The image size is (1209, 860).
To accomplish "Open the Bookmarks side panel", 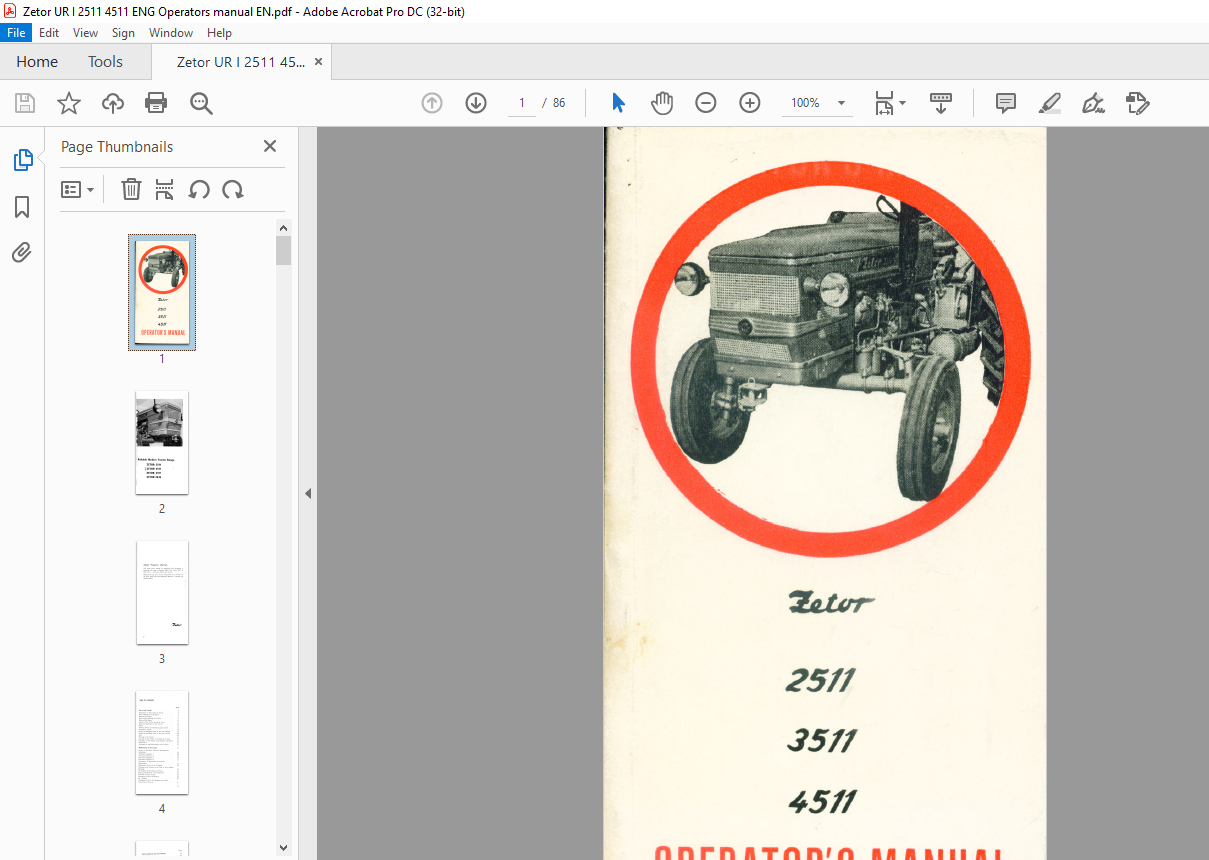I will pyautogui.click(x=22, y=207).
